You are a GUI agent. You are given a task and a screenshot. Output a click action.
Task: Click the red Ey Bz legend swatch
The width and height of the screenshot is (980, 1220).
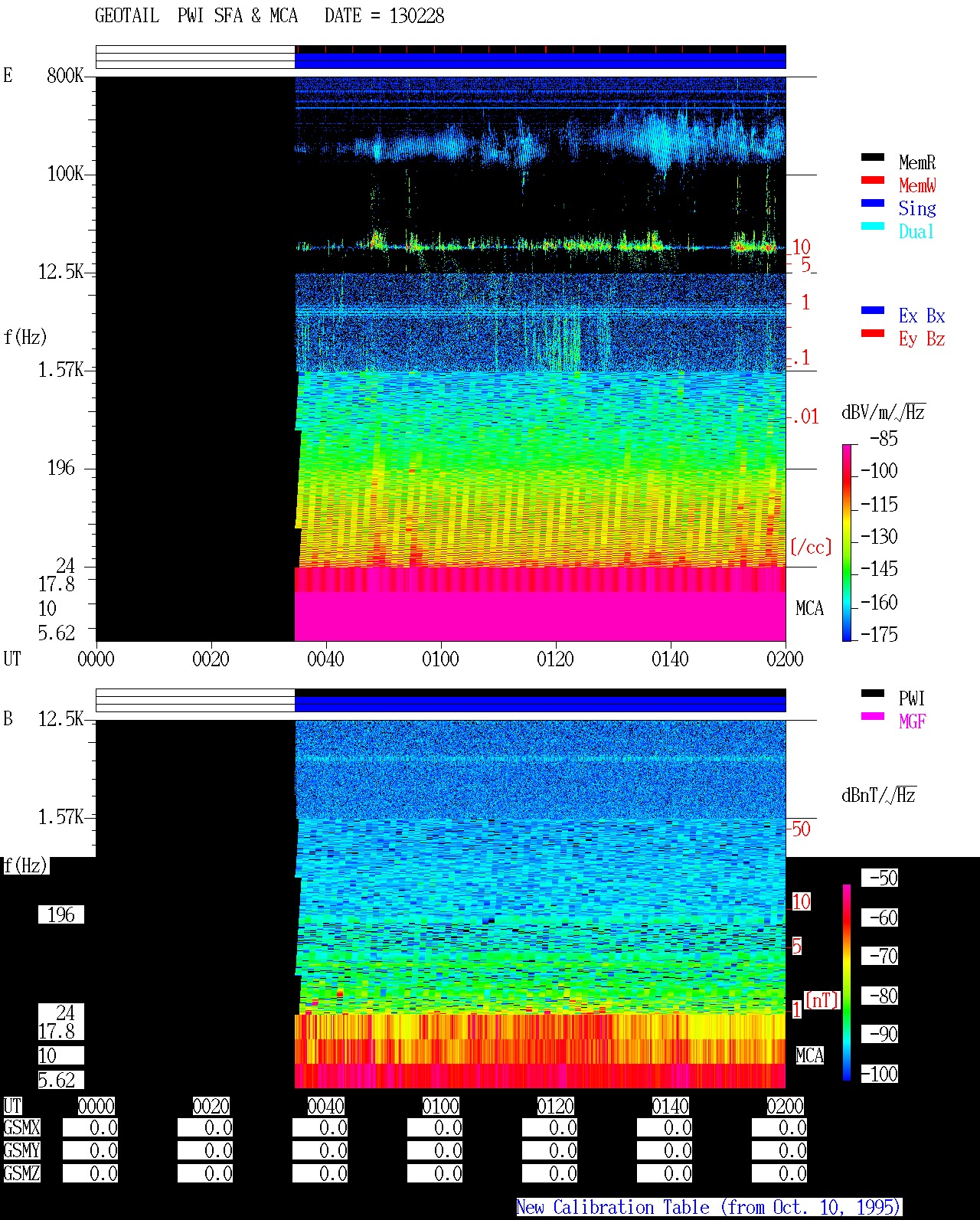click(873, 333)
